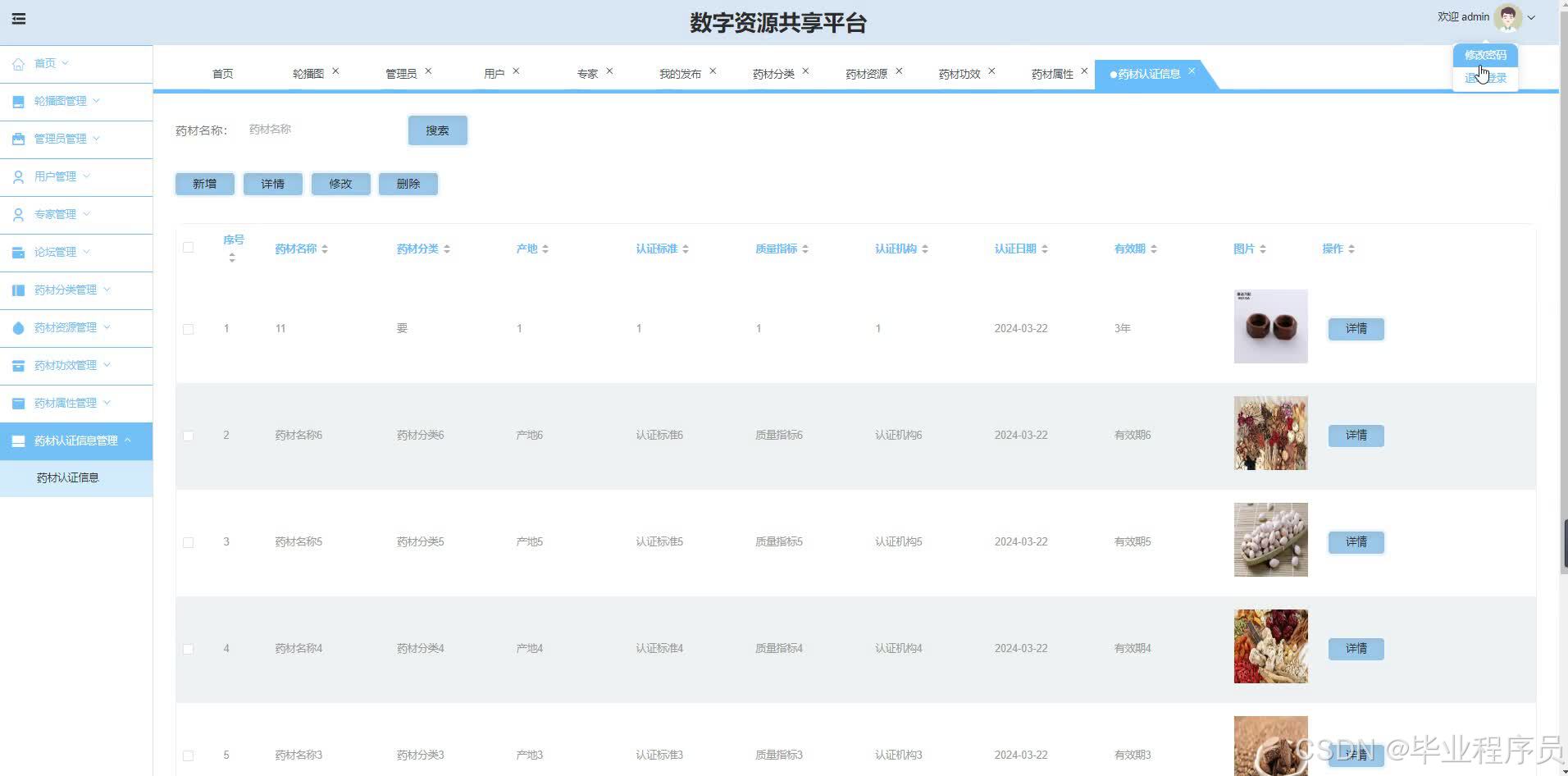The image size is (1568, 776).
Task: Close the 我的发布 tab
Action: [713, 71]
